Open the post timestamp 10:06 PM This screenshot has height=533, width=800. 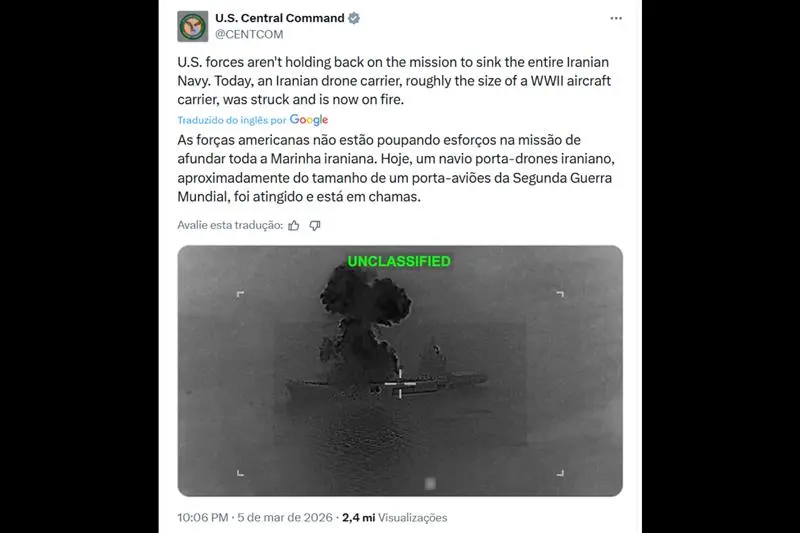pyautogui.click(x=203, y=518)
